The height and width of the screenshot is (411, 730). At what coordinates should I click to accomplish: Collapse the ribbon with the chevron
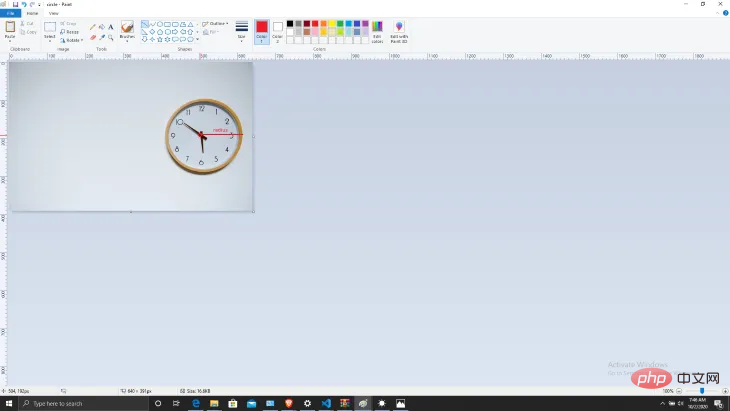coord(717,13)
